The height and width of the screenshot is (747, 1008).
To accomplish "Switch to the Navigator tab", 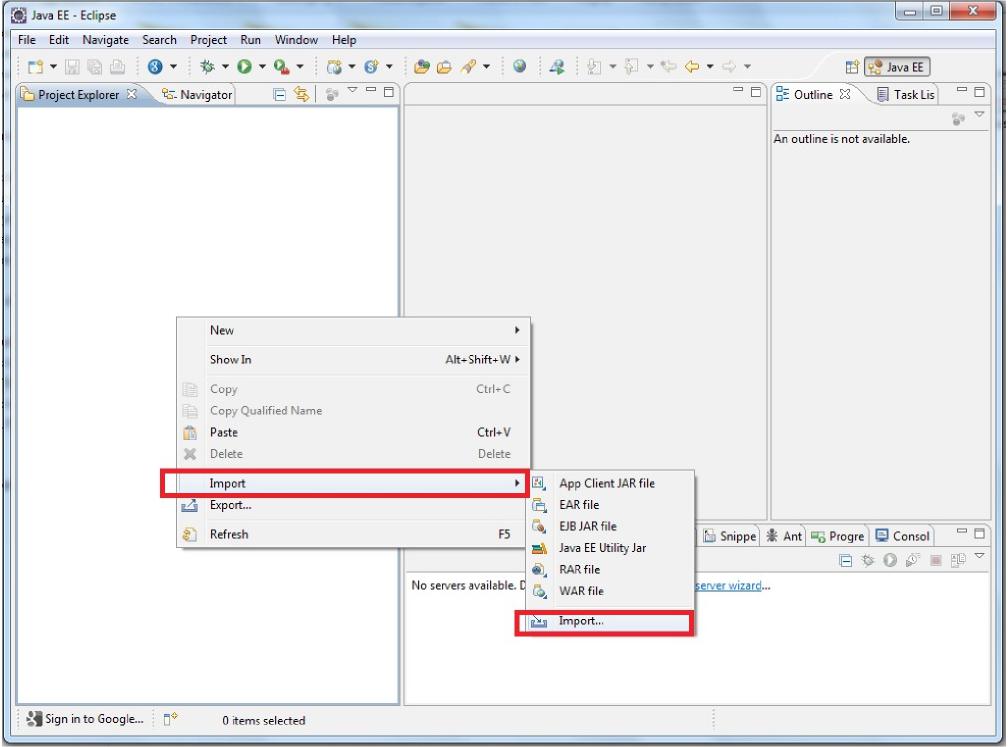I will tap(197, 95).
